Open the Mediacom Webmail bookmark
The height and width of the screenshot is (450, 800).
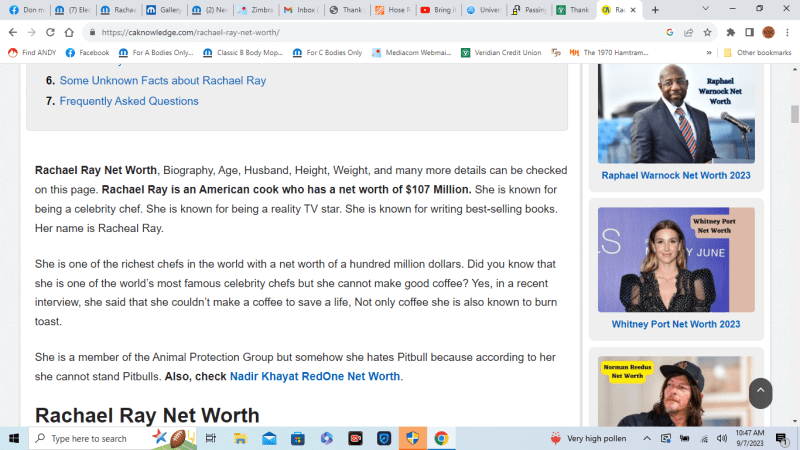pyautogui.click(x=412, y=53)
